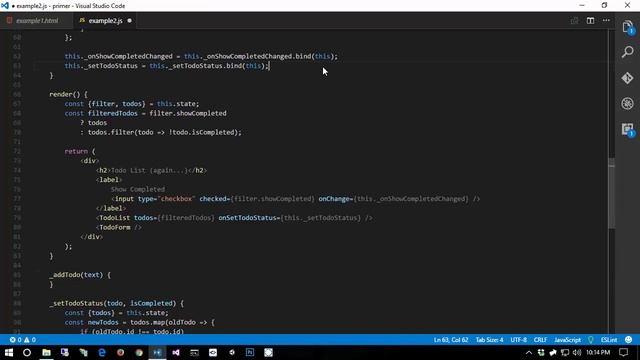Launch Microsoft Edge from taskbar
Screen dimensions: 640x360
[x=102, y=353]
